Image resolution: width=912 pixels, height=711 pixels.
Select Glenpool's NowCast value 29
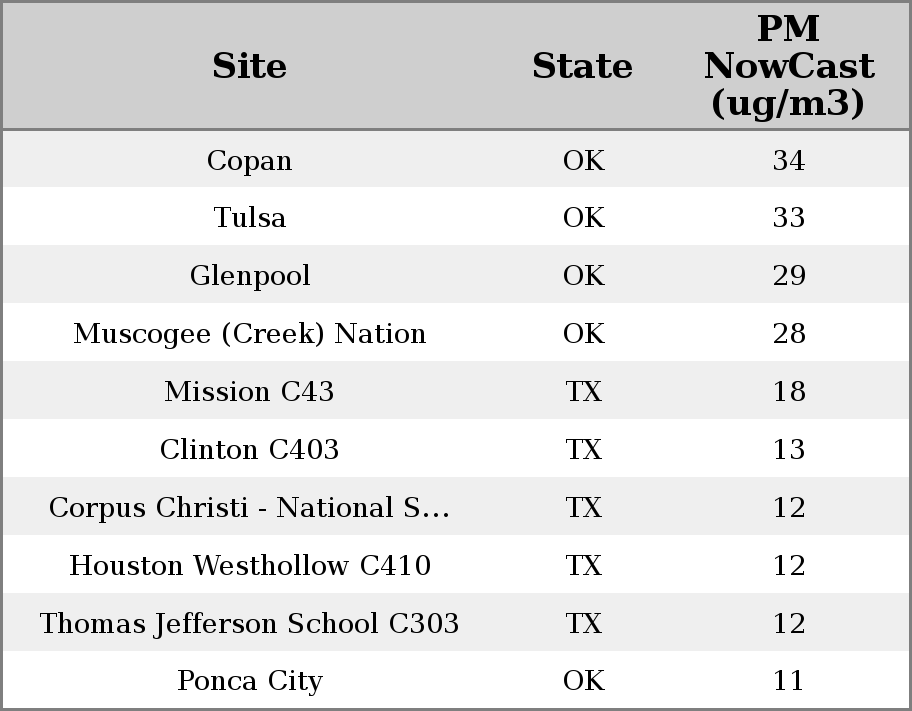click(x=788, y=276)
